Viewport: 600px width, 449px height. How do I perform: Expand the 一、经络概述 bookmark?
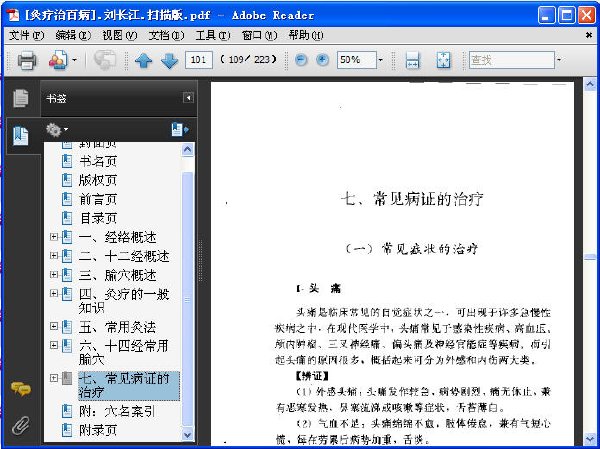coord(54,237)
